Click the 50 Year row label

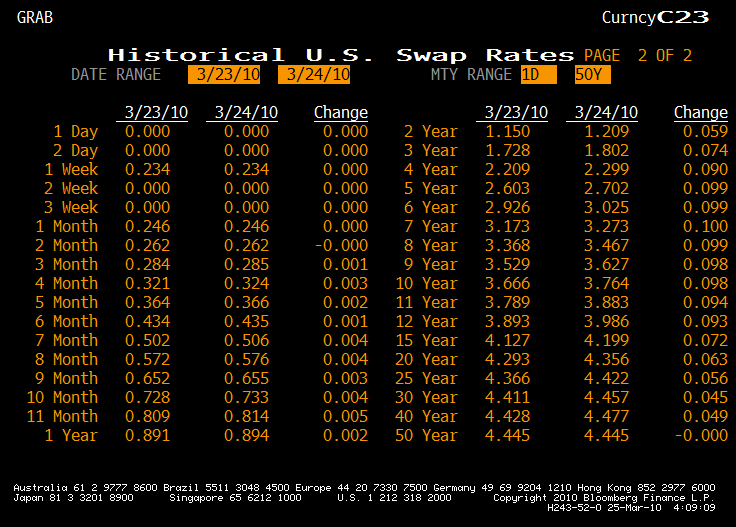click(427, 435)
